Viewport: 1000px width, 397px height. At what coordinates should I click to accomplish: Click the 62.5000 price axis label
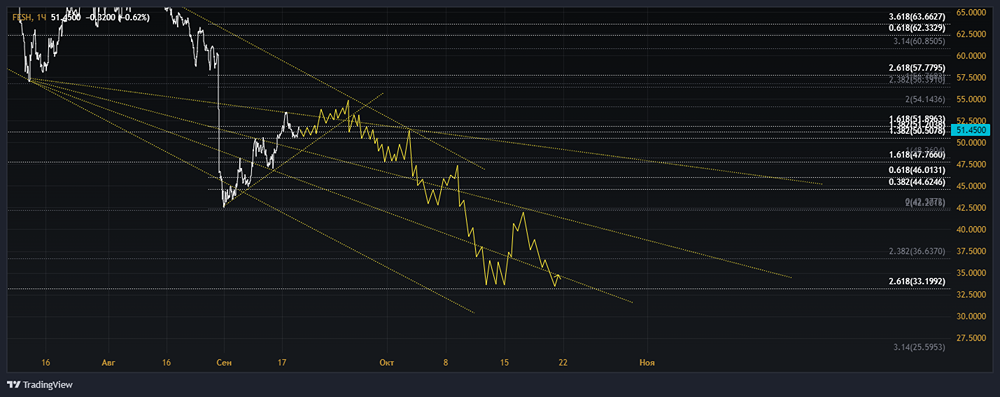click(970, 34)
